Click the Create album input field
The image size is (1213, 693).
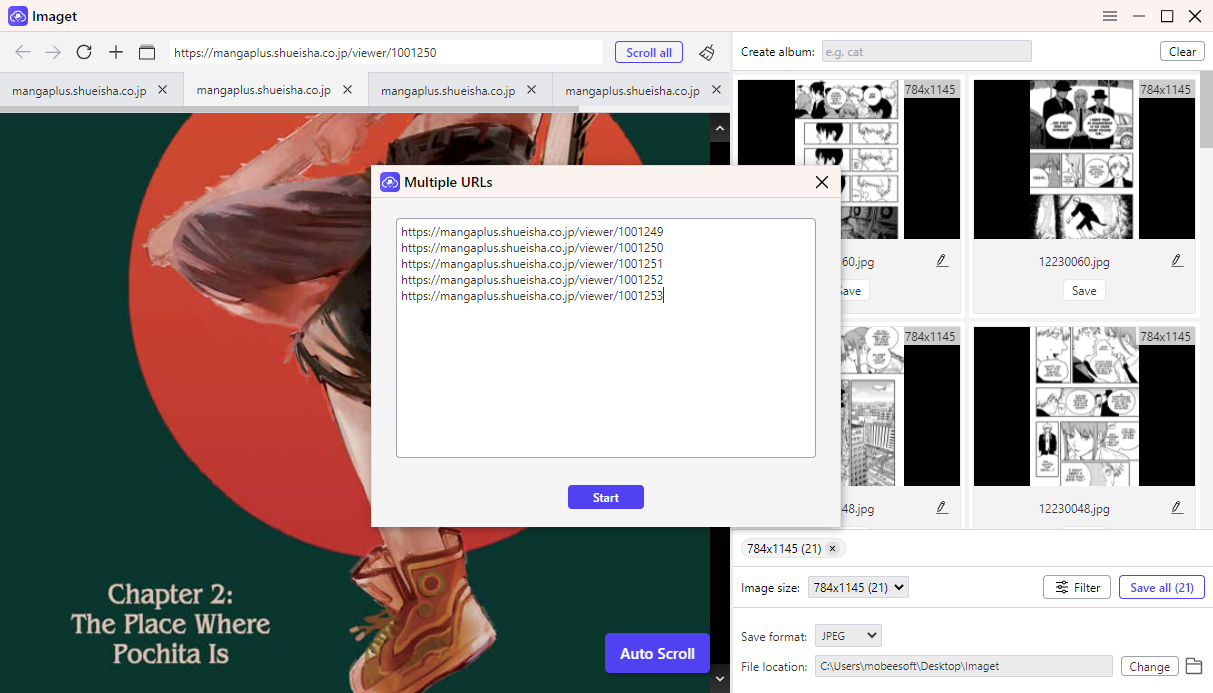[926, 52]
